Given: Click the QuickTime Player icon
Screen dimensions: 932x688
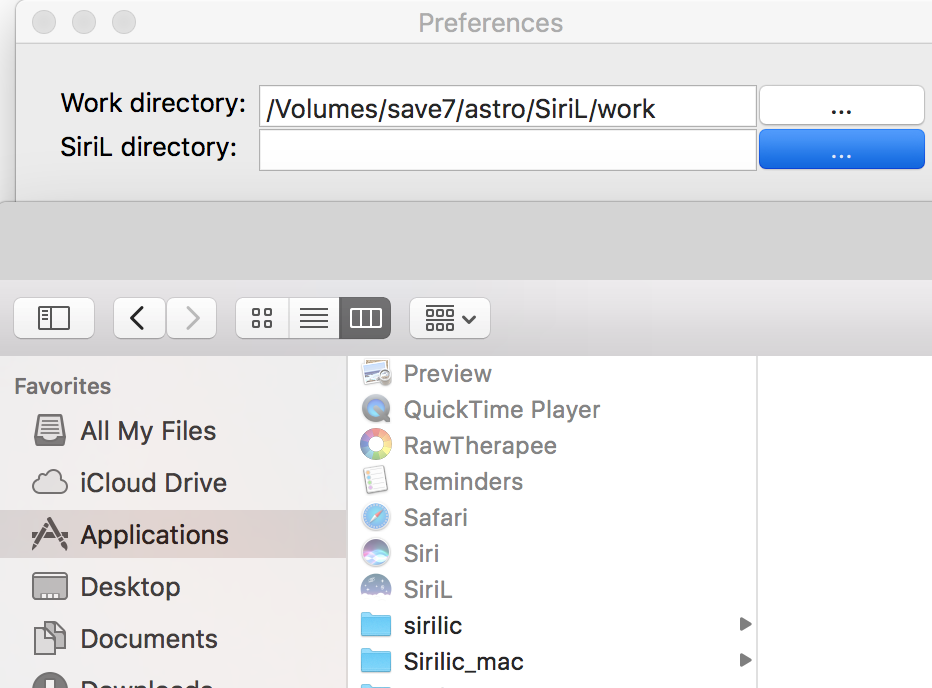Looking at the screenshot, I should coord(376,409).
